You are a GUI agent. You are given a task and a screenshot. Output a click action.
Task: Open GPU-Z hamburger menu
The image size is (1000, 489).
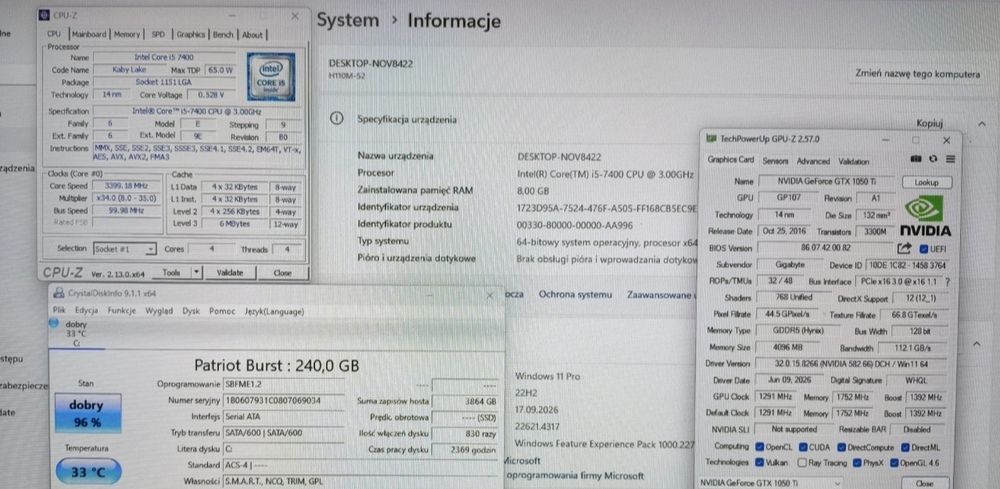coord(950,159)
